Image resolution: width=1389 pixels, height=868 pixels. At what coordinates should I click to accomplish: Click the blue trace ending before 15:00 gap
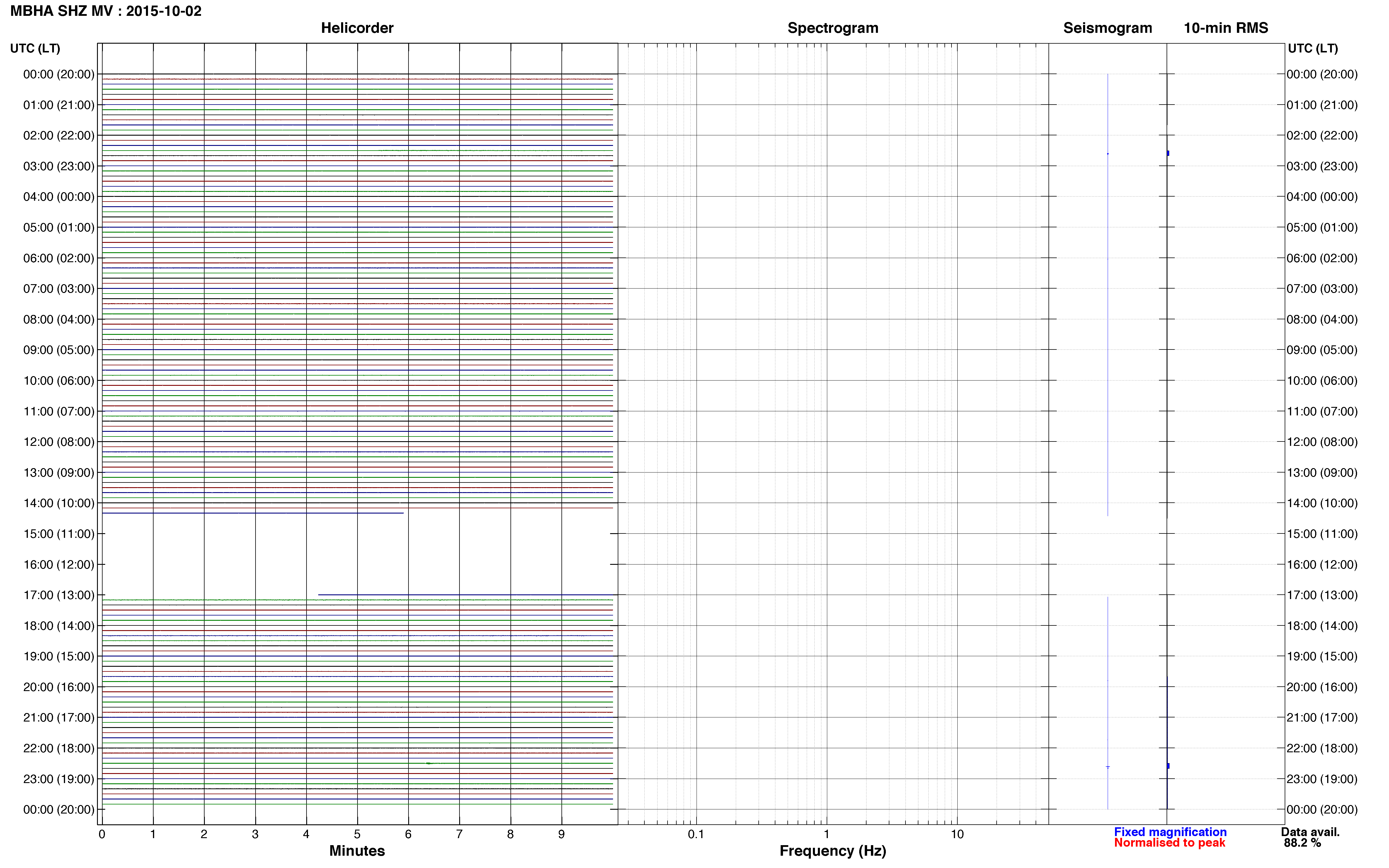click(253, 513)
